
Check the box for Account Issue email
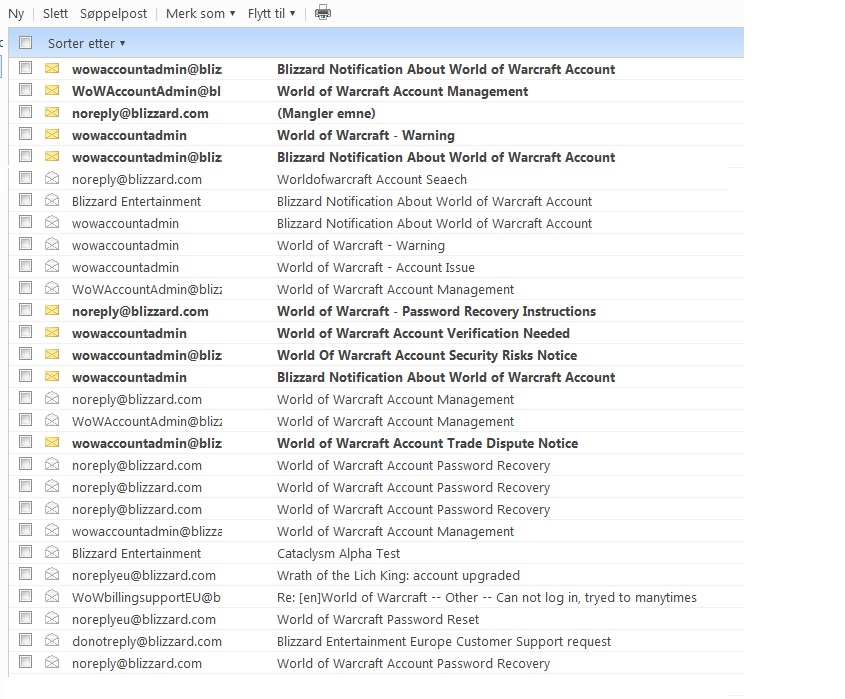25,266
